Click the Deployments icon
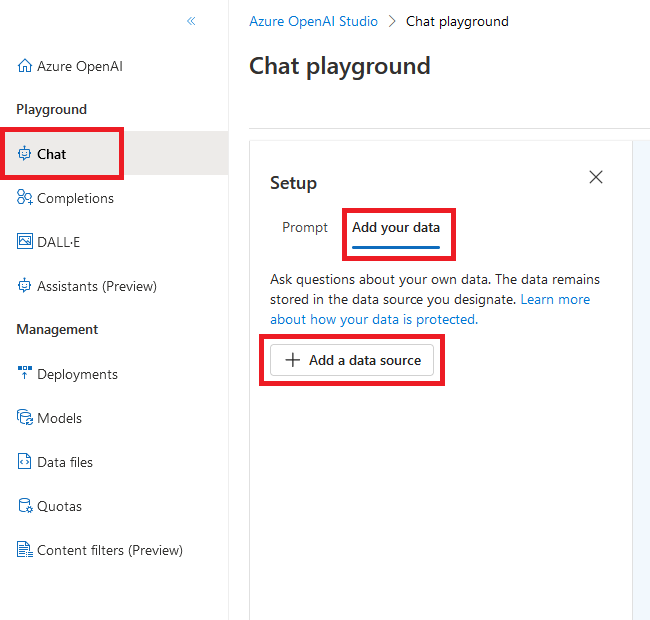The width and height of the screenshot is (650, 620). 25,374
